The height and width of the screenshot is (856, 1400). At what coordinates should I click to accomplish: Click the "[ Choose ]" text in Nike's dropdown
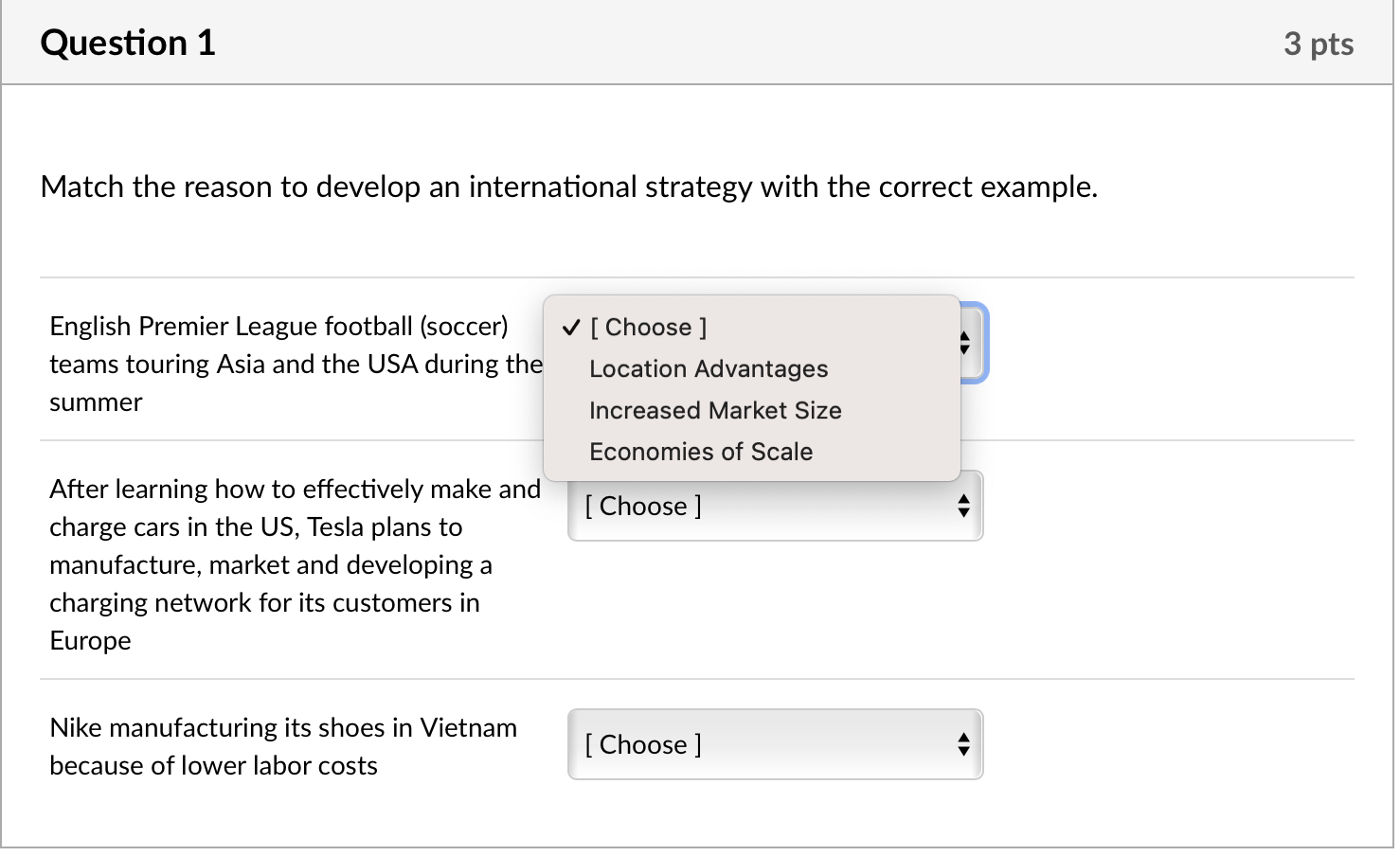[x=643, y=744]
